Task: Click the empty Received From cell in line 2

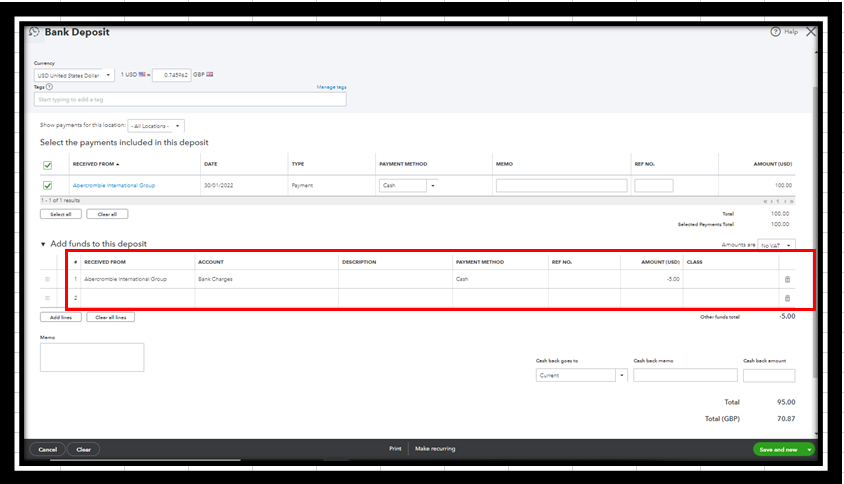Action: point(138,298)
